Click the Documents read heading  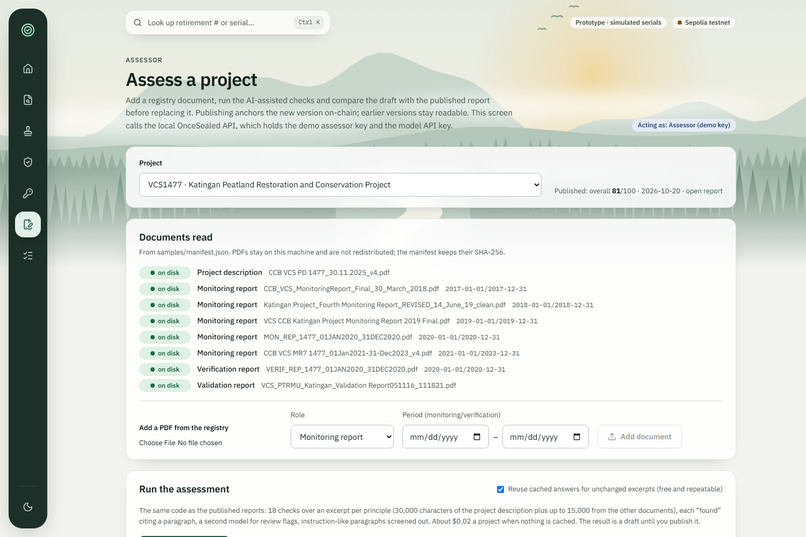(x=176, y=237)
